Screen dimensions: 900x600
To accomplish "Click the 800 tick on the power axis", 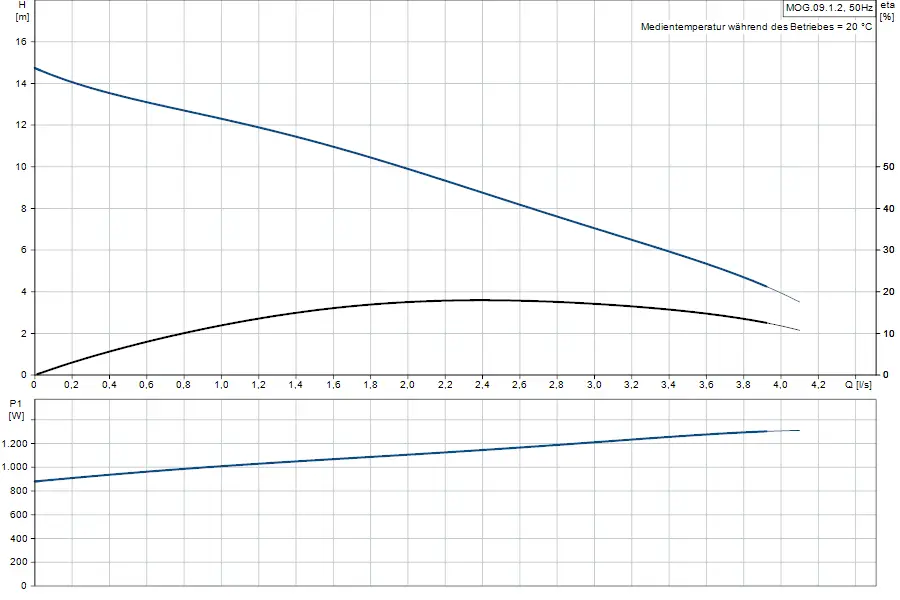I will (18, 491).
